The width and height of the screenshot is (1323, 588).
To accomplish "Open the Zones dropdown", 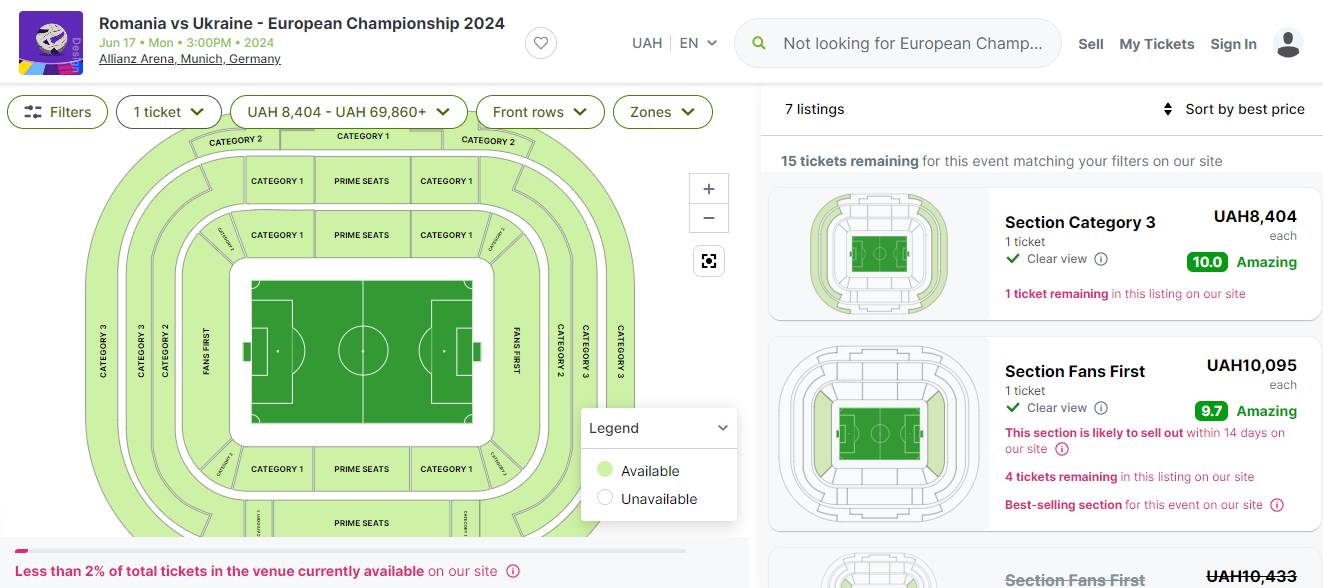I will [x=662, y=112].
